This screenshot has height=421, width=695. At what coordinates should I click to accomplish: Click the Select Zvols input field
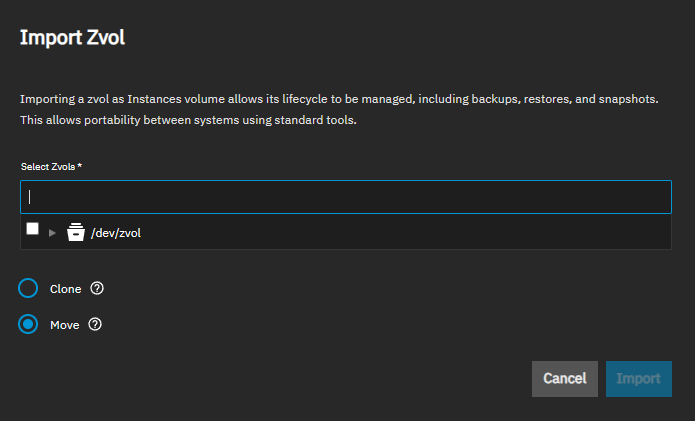[x=345, y=197]
